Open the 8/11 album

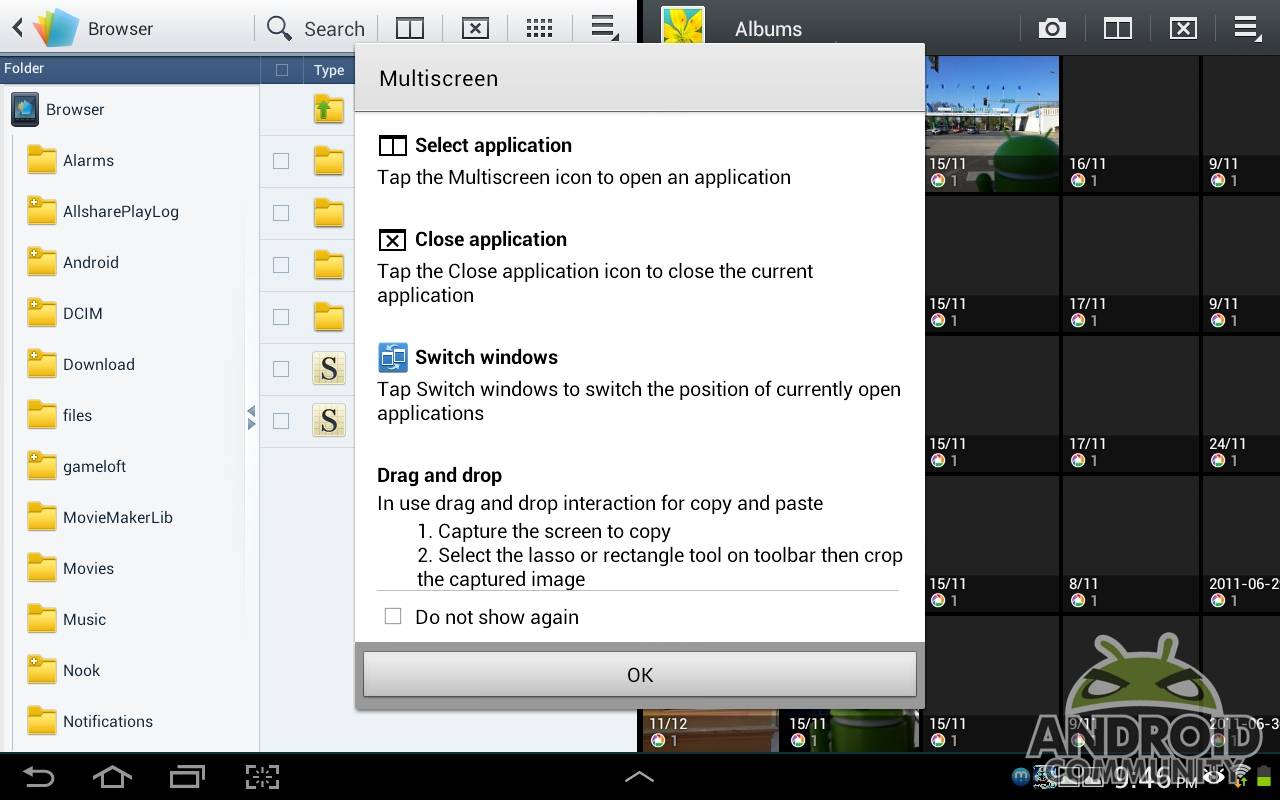pos(1130,544)
